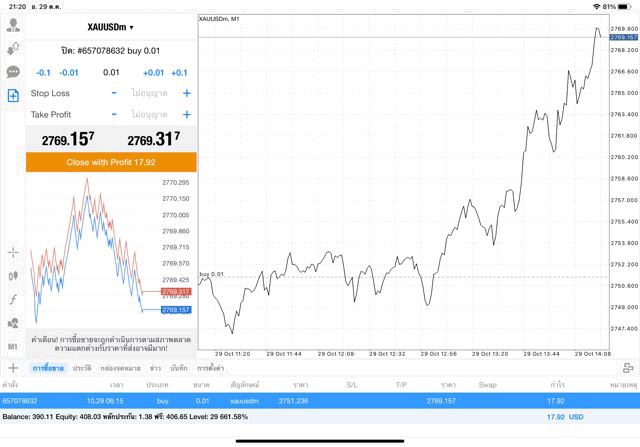The width and height of the screenshot is (640, 447).
Task: Increase the Stop Loss with plus button
Action: click(x=186, y=93)
